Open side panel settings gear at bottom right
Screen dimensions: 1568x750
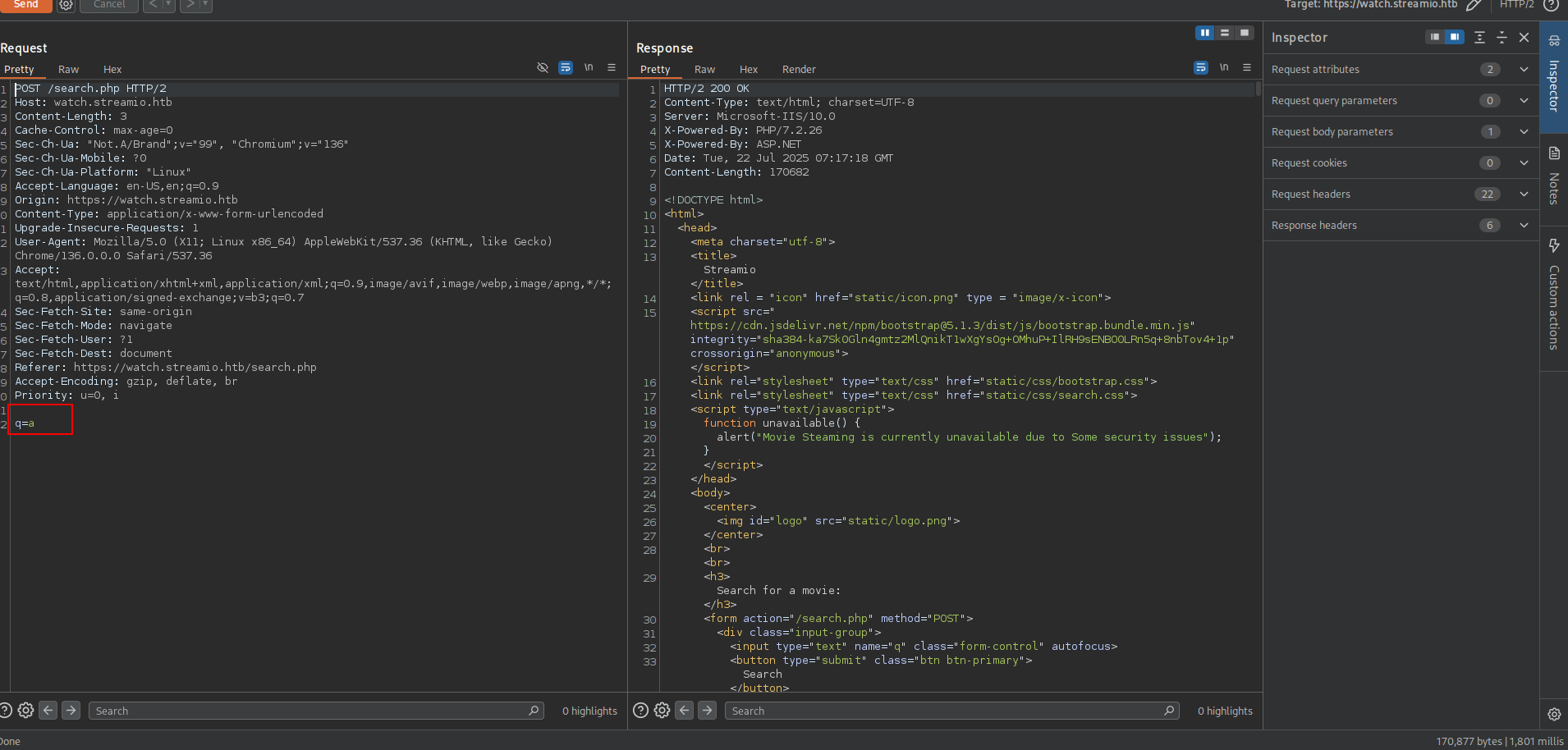tap(1554, 714)
